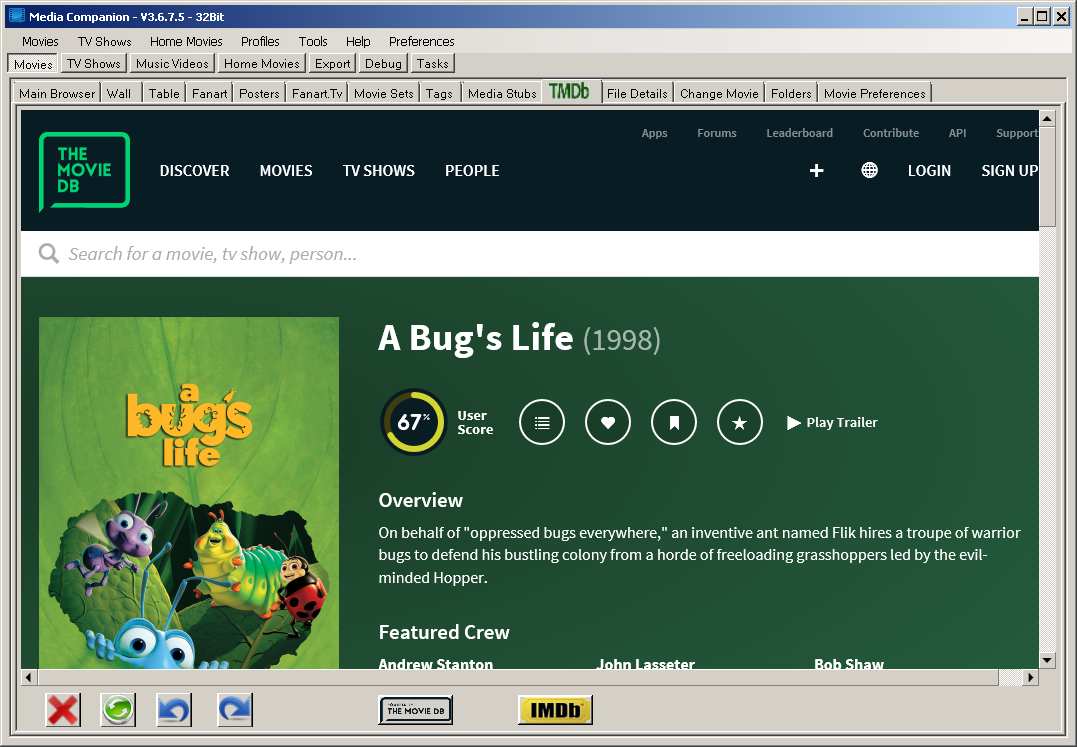
Task: Add movie to watchlist with bookmark icon
Action: point(674,422)
